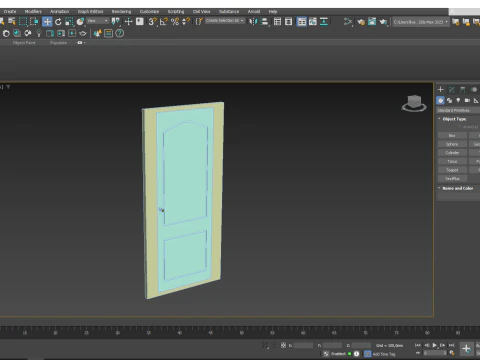Toggle Spinner Snap
The height and width of the screenshot is (360, 480).
pyautogui.click(x=186, y=22)
